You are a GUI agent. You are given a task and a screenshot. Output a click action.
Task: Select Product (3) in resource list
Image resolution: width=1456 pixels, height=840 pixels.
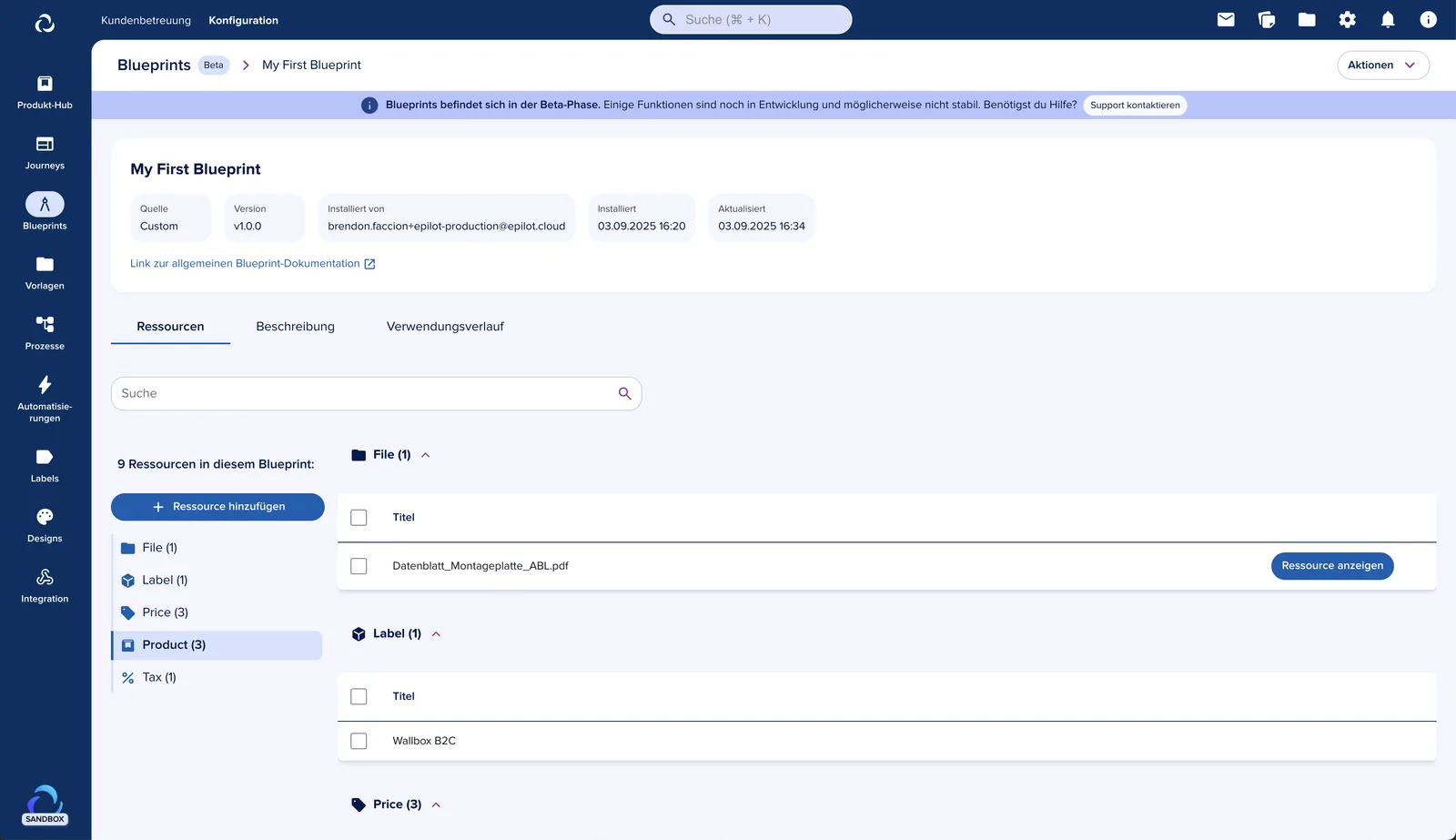[217, 645]
